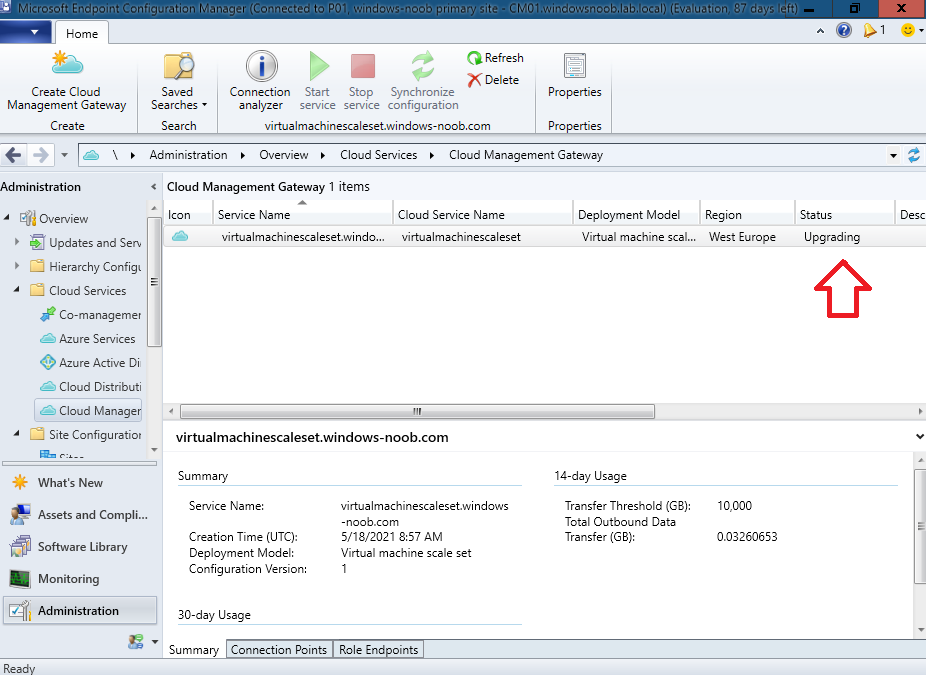Select Azure Active Directory tree item

(x=90, y=363)
